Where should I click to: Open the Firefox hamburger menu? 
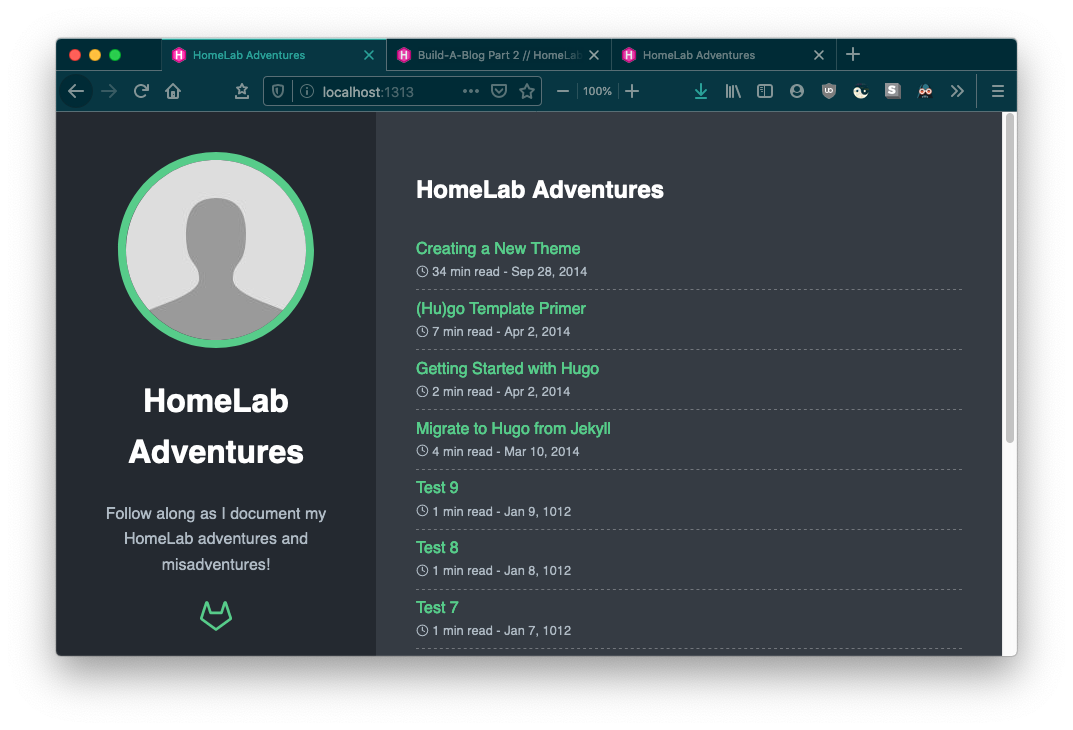997,91
